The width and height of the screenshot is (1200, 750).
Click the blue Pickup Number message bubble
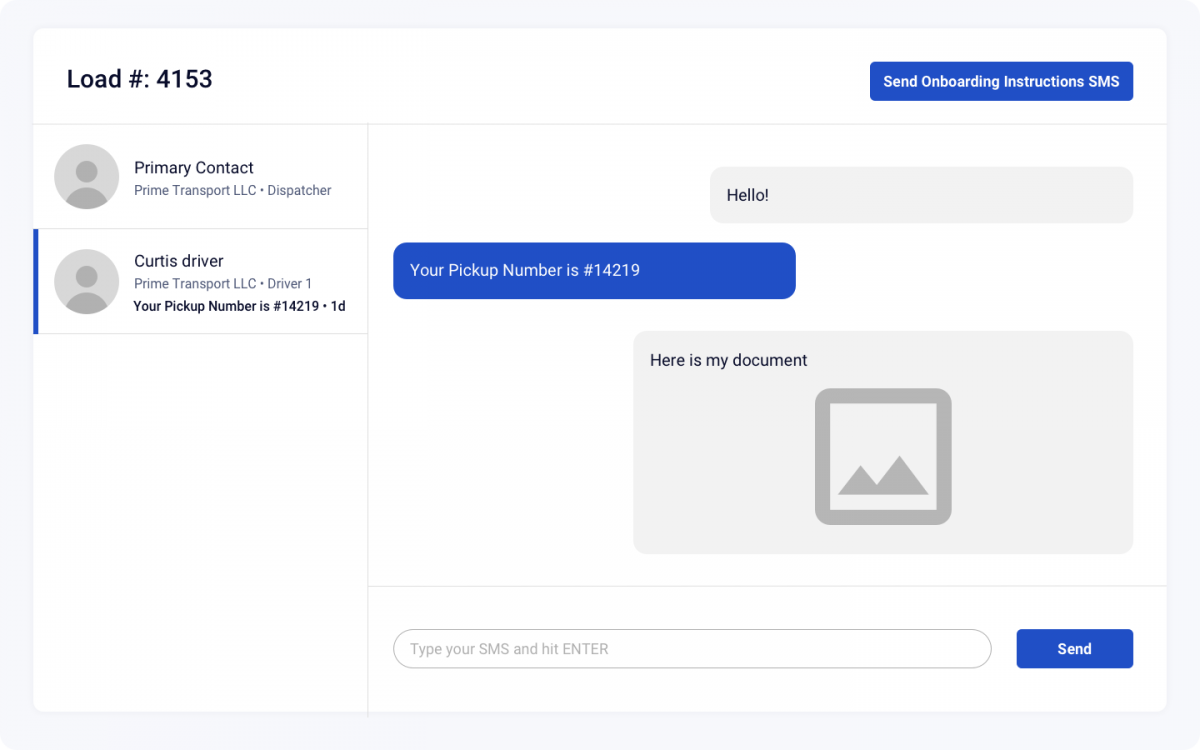click(x=594, y=270)
